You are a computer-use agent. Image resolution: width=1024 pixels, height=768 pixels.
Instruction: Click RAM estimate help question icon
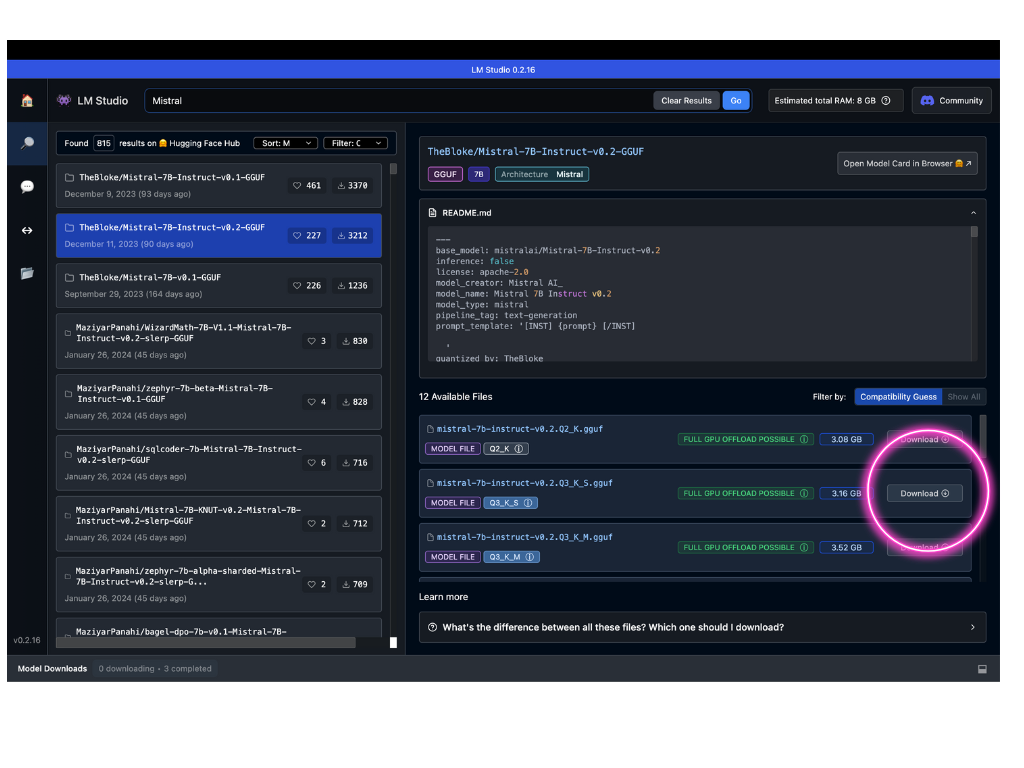pos(886,101)
